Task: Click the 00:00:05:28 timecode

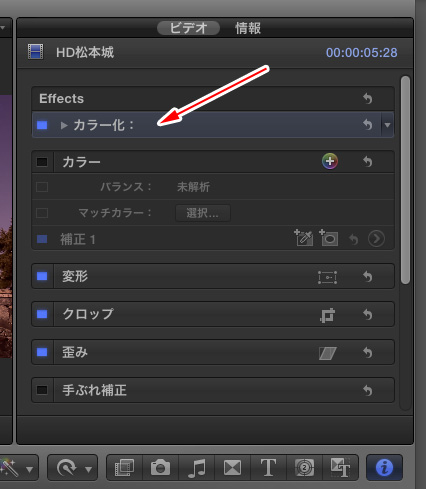Action: click(361, 53)
